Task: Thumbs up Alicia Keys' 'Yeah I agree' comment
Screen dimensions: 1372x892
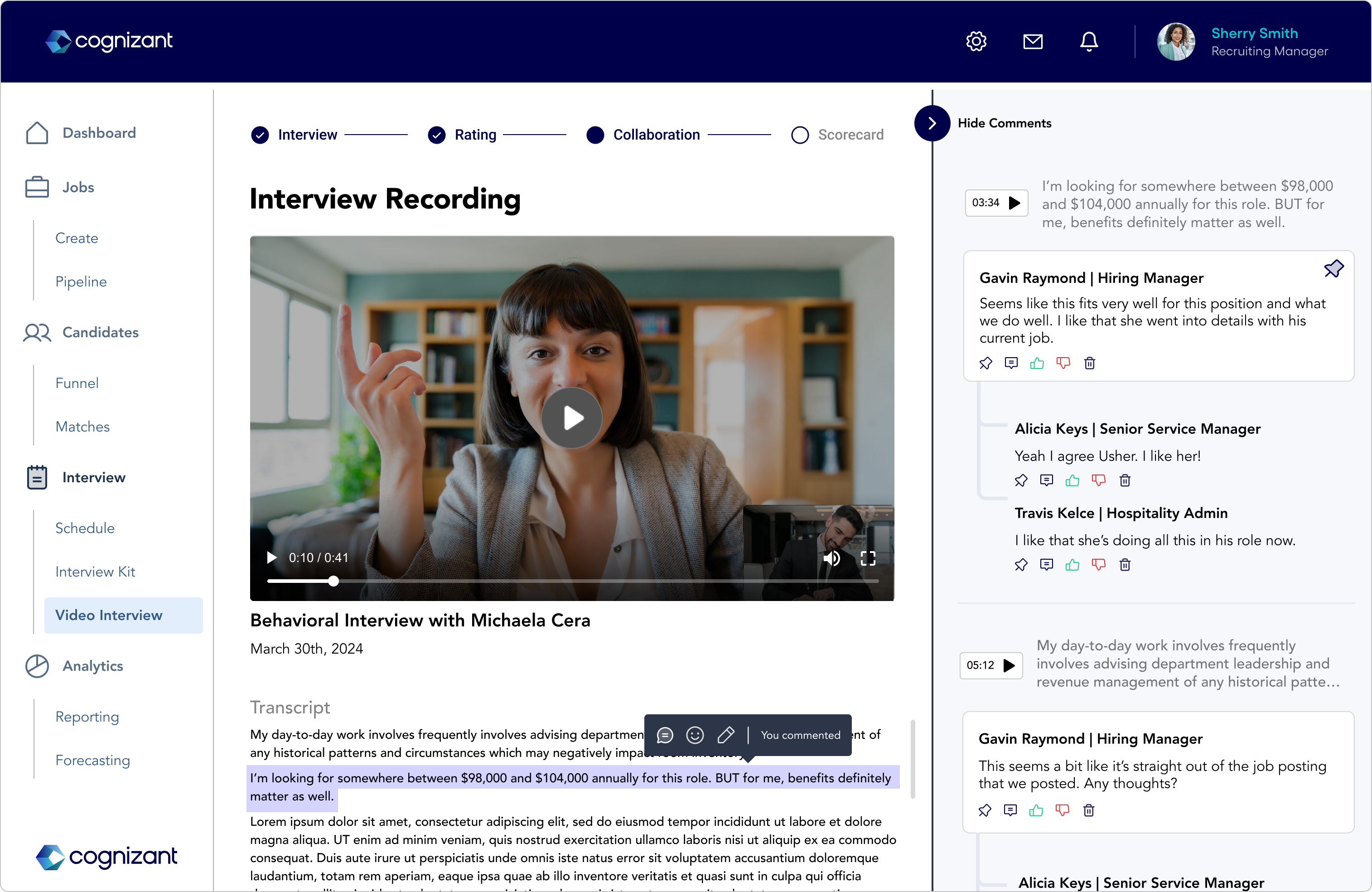Action: click(x=1072, y=480)
